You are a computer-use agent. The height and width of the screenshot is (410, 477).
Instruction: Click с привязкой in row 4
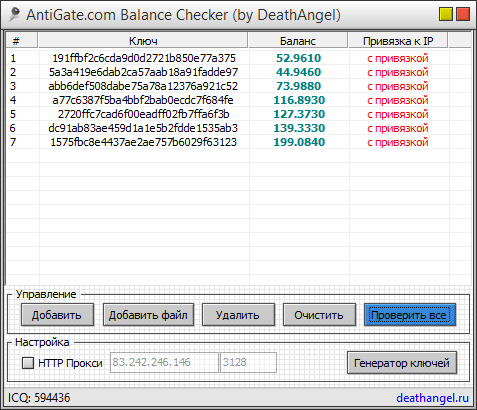(x=398, y=100)
